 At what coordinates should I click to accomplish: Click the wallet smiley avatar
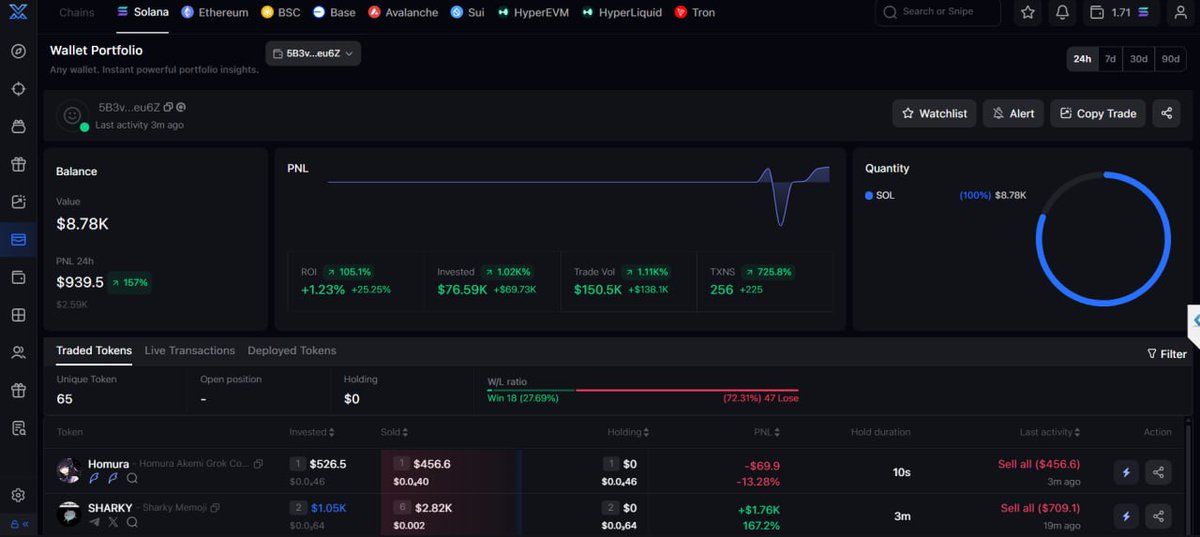tap(72, 116)
